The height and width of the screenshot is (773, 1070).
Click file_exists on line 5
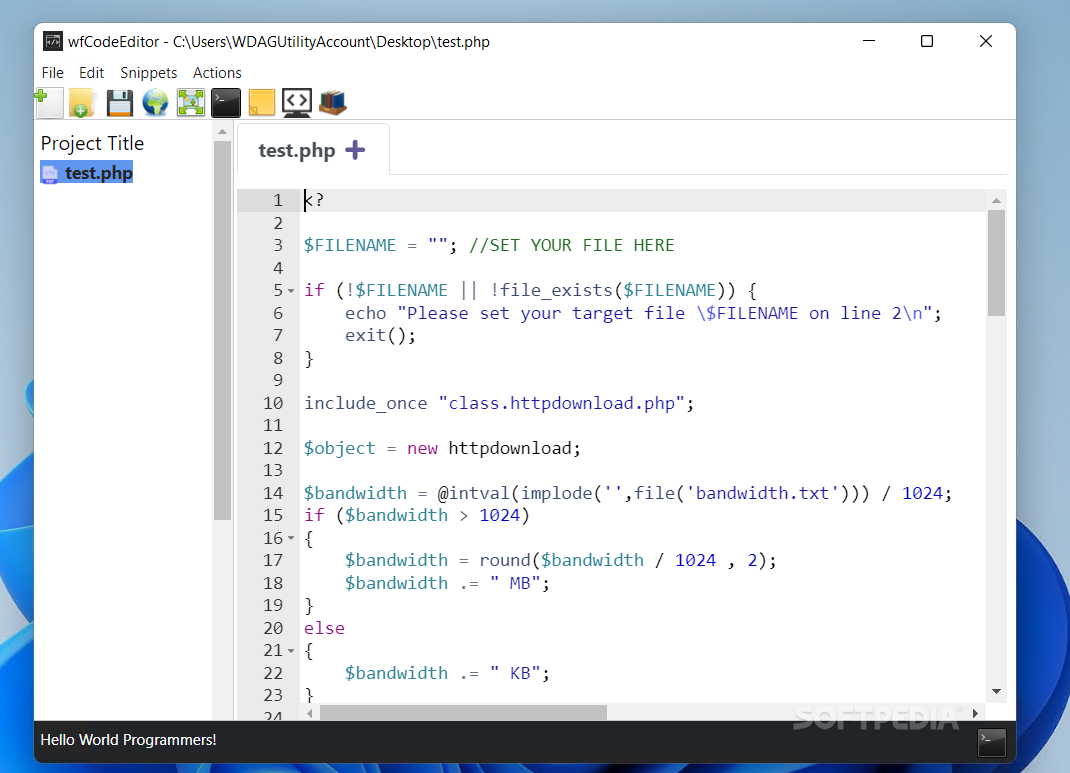tap(556, 291)
